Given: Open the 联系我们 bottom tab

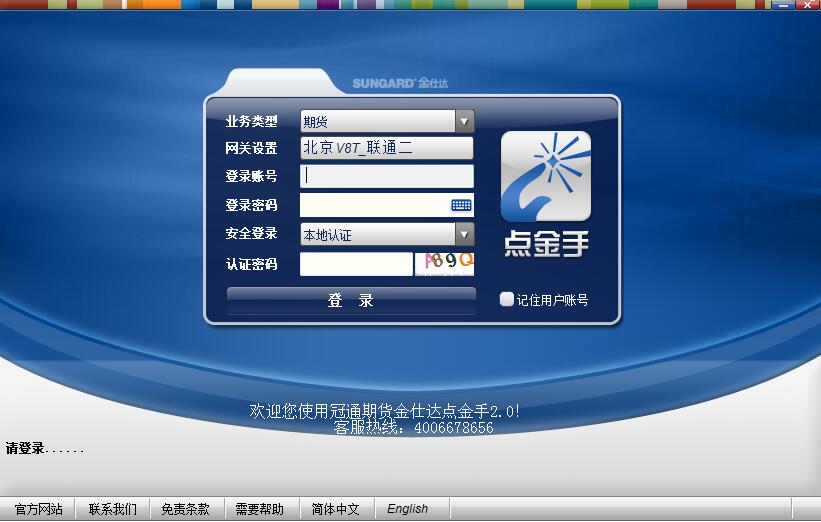Looking at the screenshot, I should tap(113, 509).
